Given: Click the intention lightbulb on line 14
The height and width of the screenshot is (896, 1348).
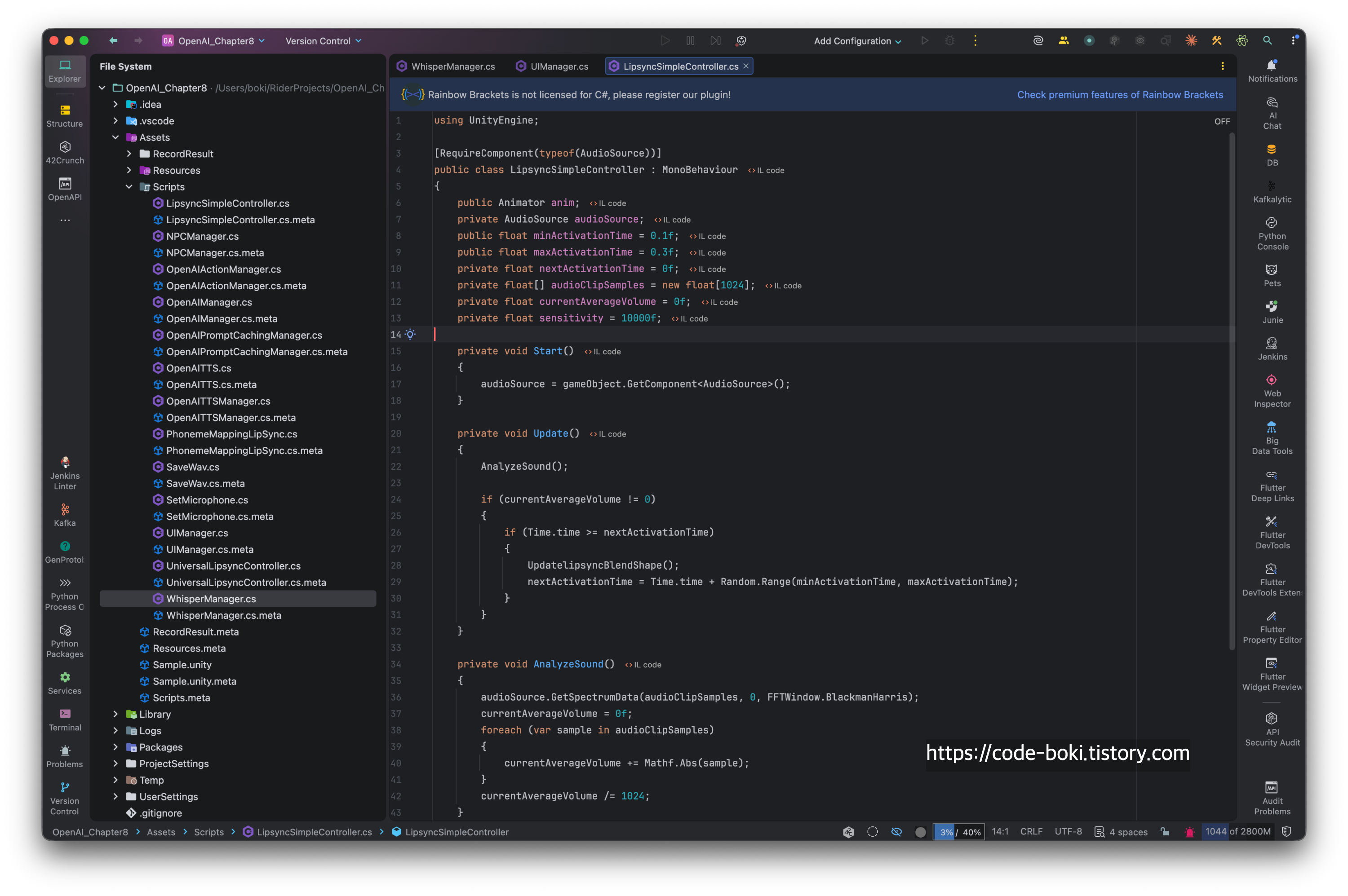Looking at the screenshot, I should (x=410, y=334).
